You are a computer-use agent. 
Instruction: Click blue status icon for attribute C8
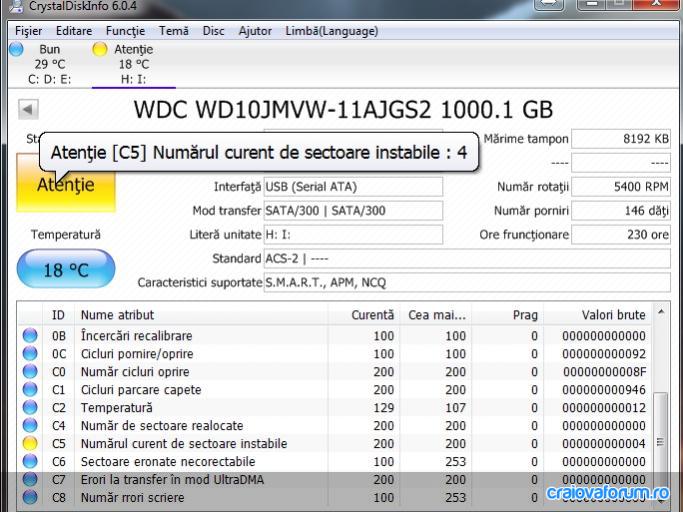point(30,497)
